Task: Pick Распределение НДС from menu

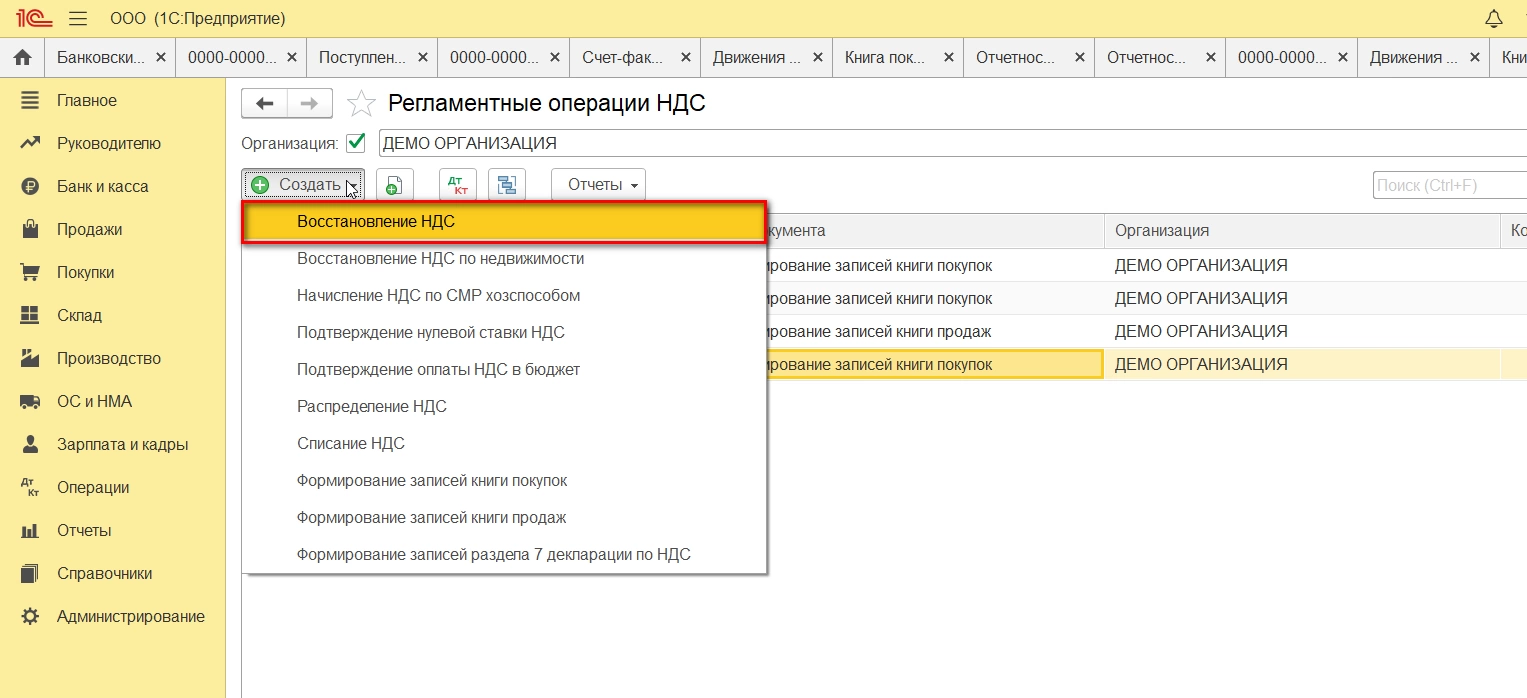Action: tap(371, 406)
